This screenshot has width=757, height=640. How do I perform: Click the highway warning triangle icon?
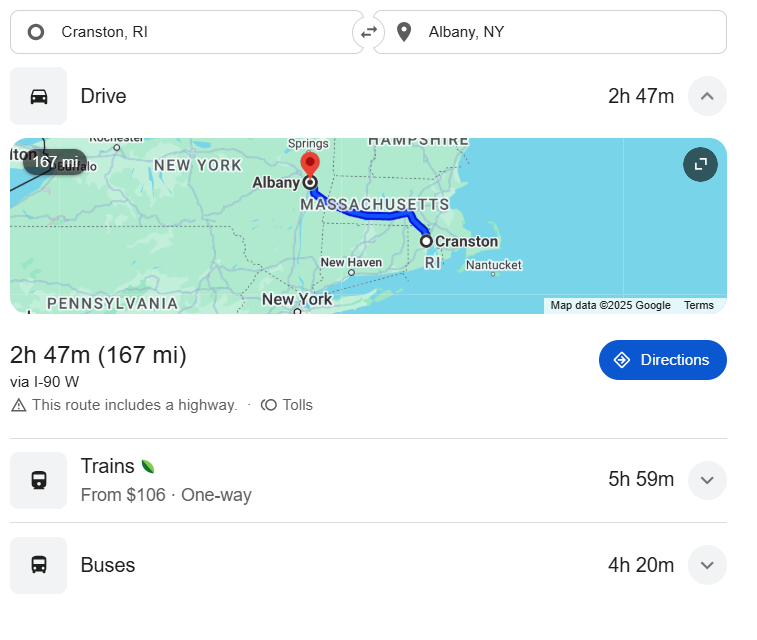click(x=19, y=405)
